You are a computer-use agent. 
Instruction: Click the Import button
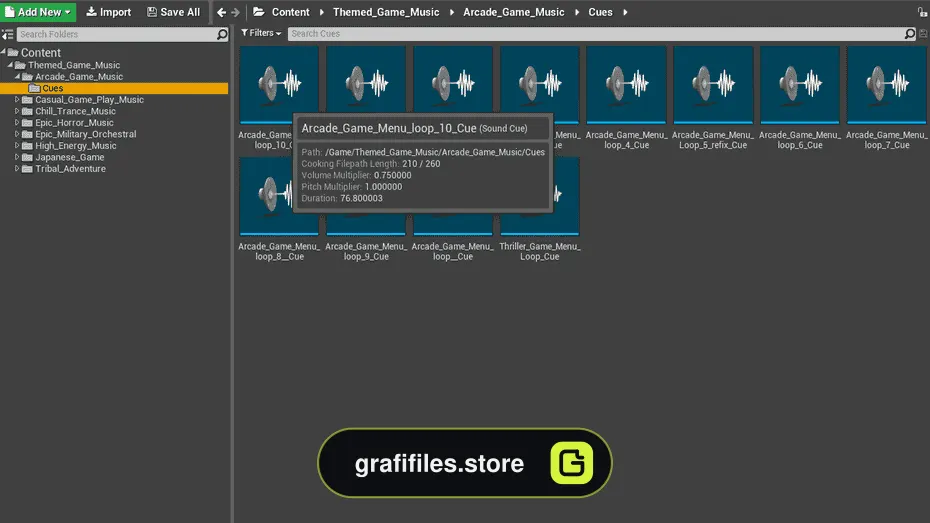click(x=109, y=12)
